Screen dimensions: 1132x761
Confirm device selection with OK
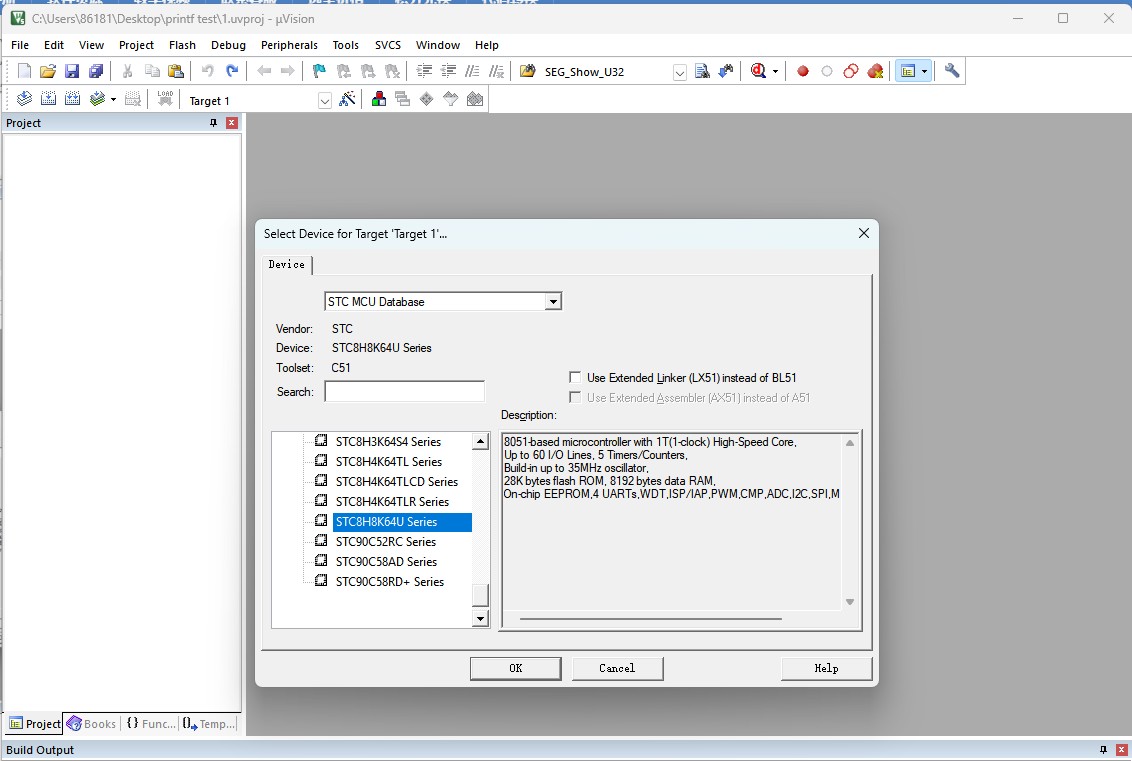[x=515, y=668]
